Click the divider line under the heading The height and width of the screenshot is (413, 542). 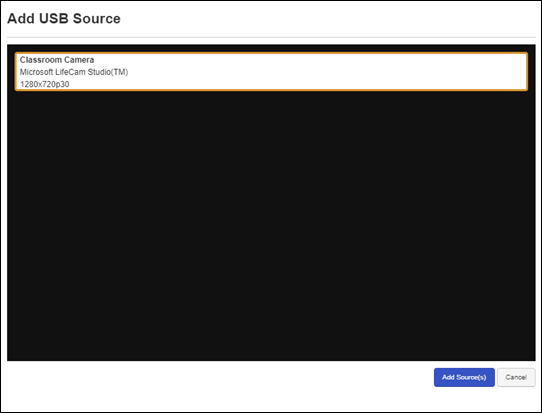(x=271, y=37)
